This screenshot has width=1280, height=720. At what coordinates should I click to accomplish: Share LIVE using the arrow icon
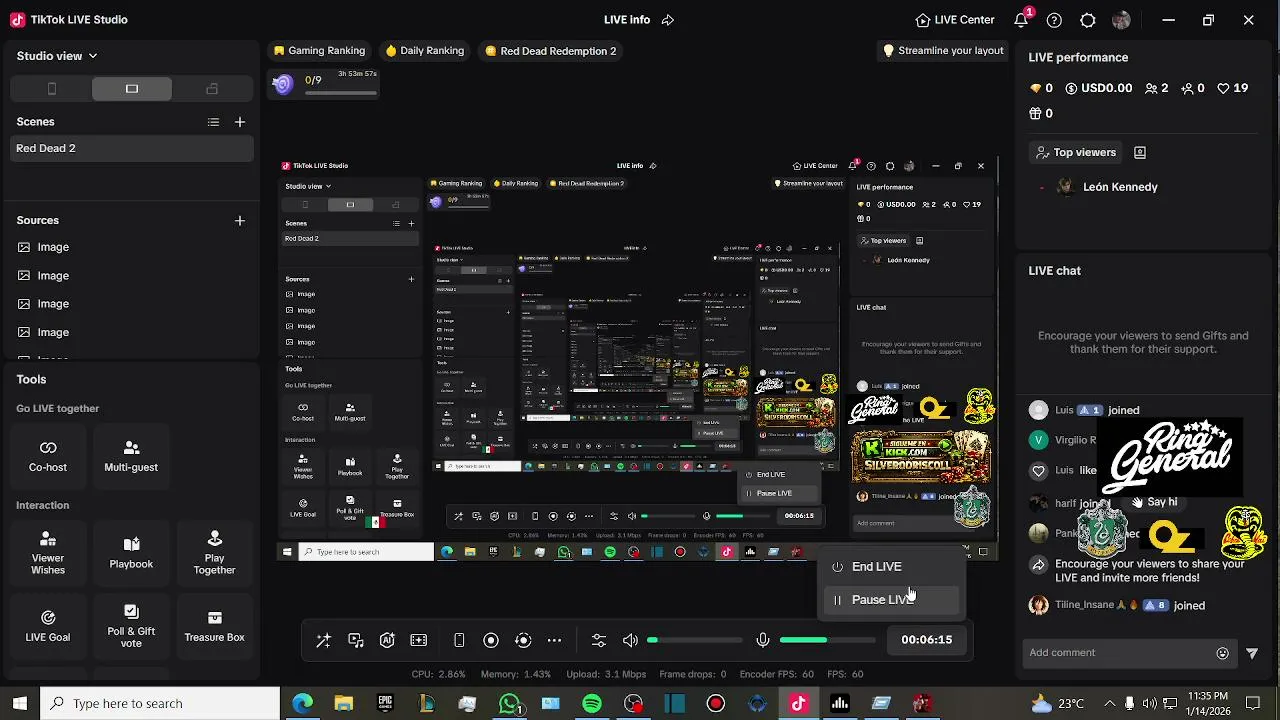[x=668, y=20]
